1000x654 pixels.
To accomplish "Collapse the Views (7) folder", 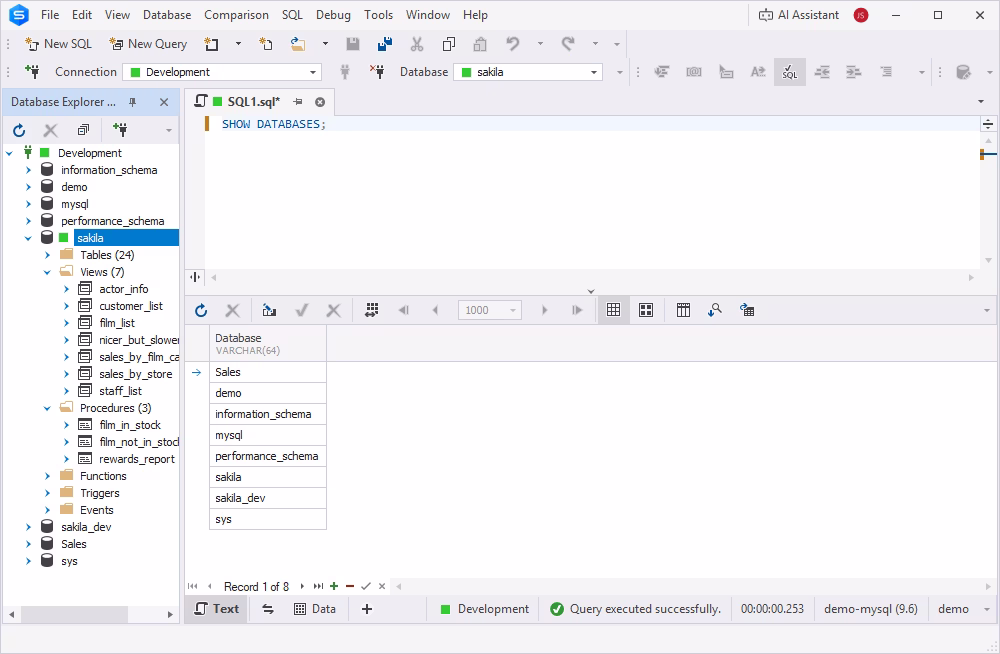I will pyautogui.click(x=47, y=272).
